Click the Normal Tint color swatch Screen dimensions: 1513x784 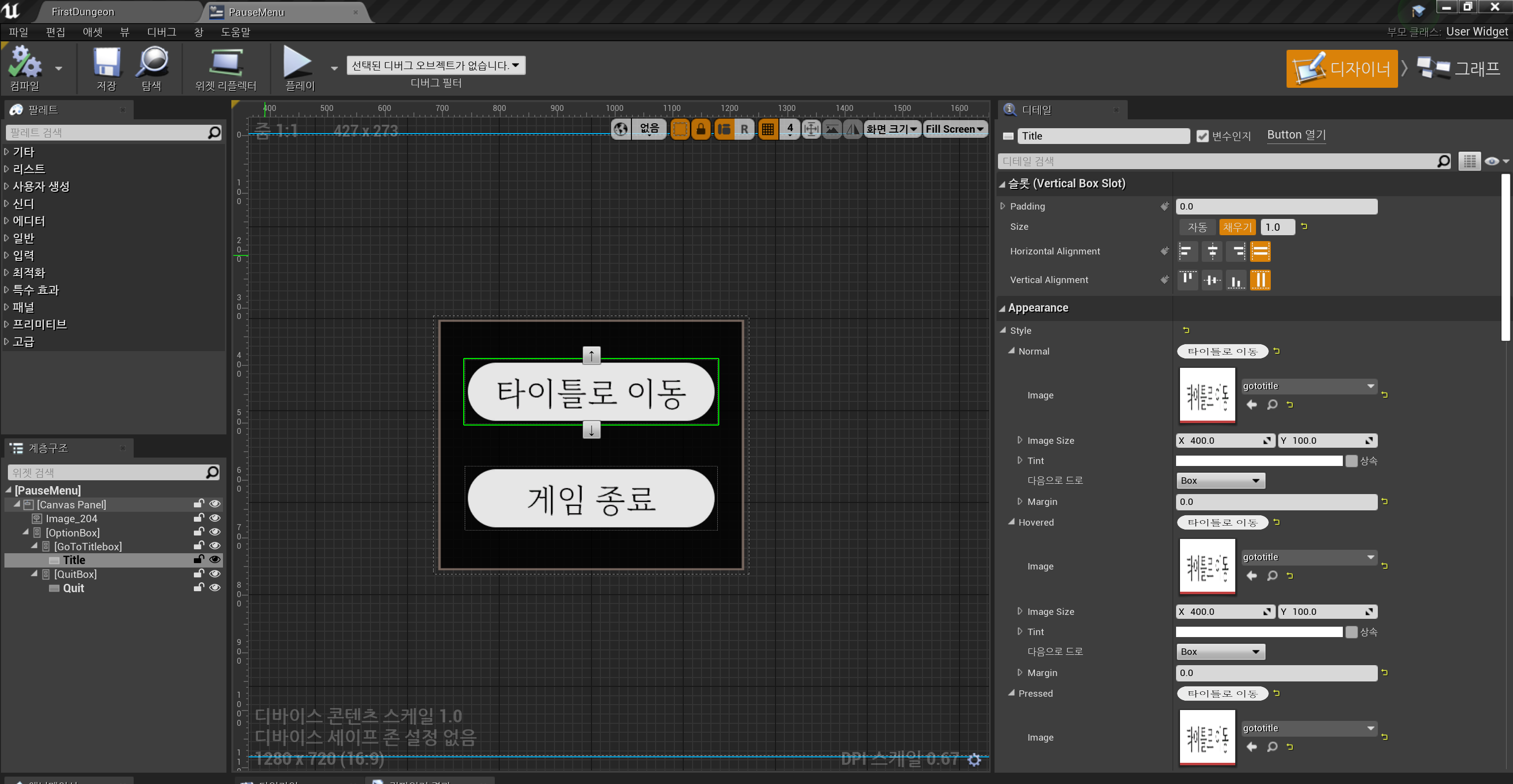1258,461
